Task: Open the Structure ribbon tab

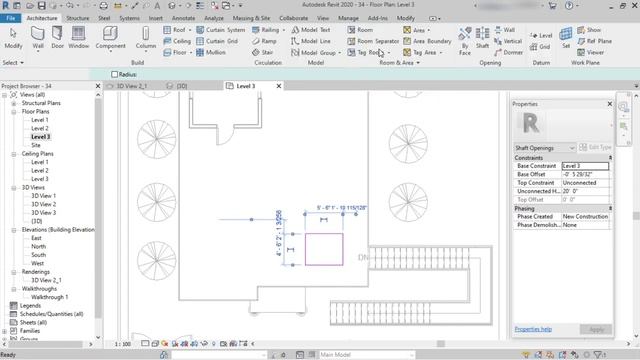Action: [x=78, y=18]
